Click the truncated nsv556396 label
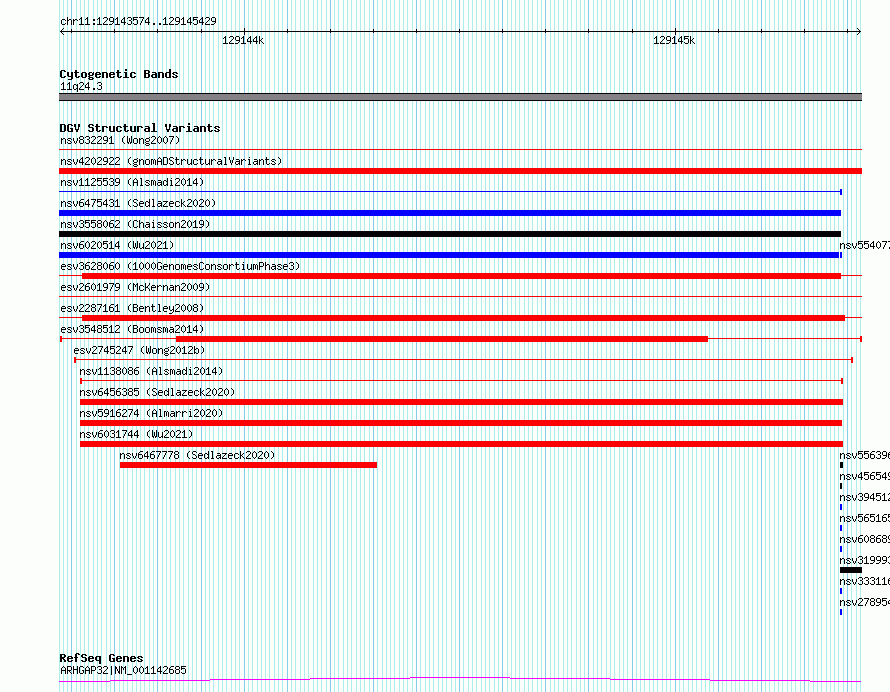This screenshot has height=692, width=890. 864,455
